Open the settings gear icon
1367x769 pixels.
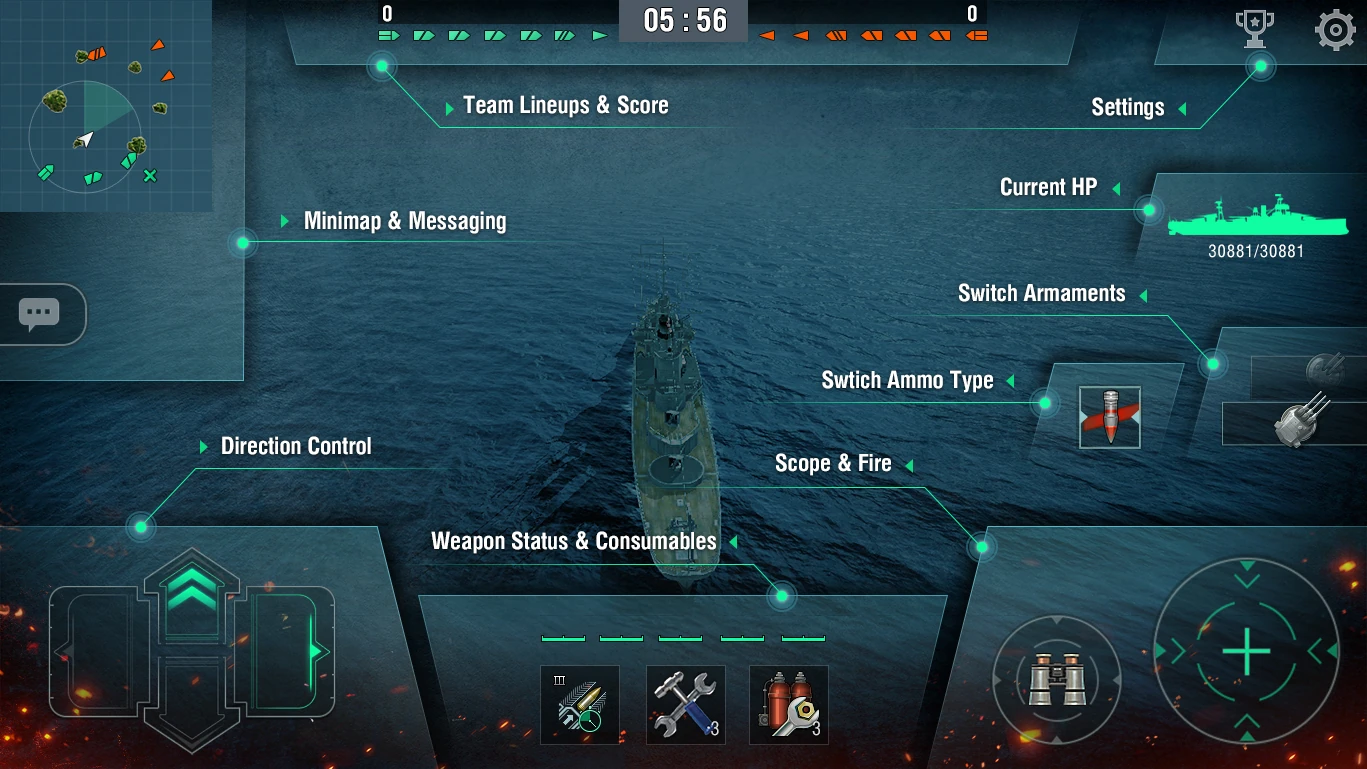1335,30
